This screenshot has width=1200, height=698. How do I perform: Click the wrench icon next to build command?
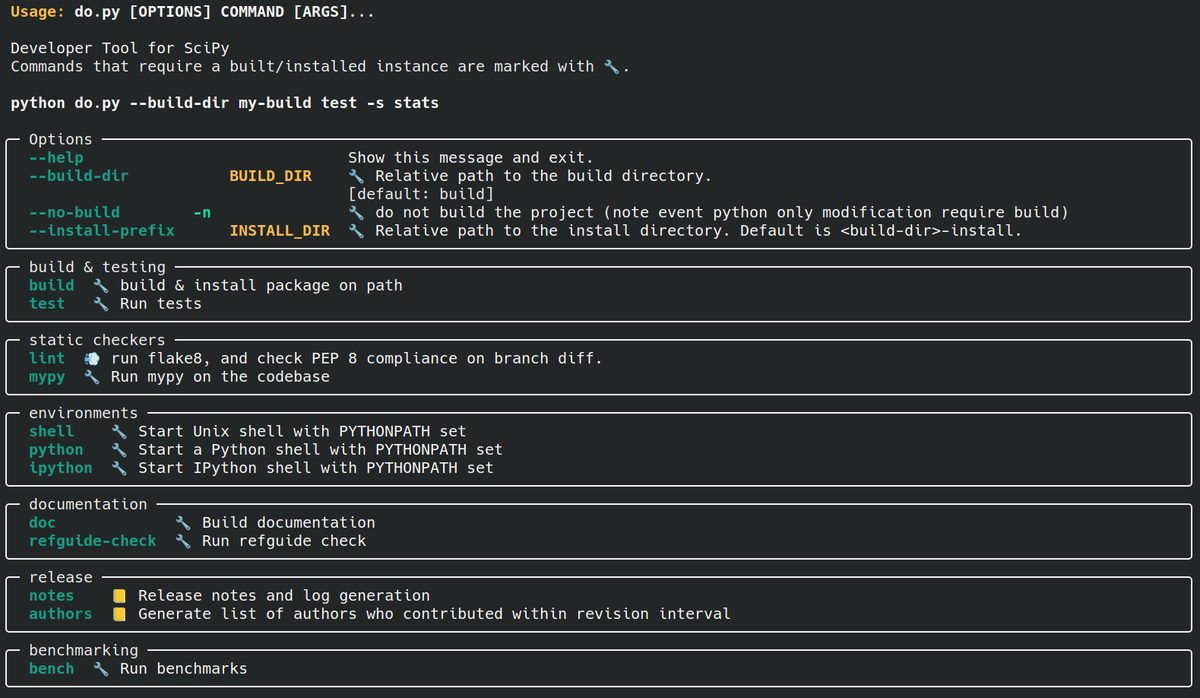click(x=100, y=285)
